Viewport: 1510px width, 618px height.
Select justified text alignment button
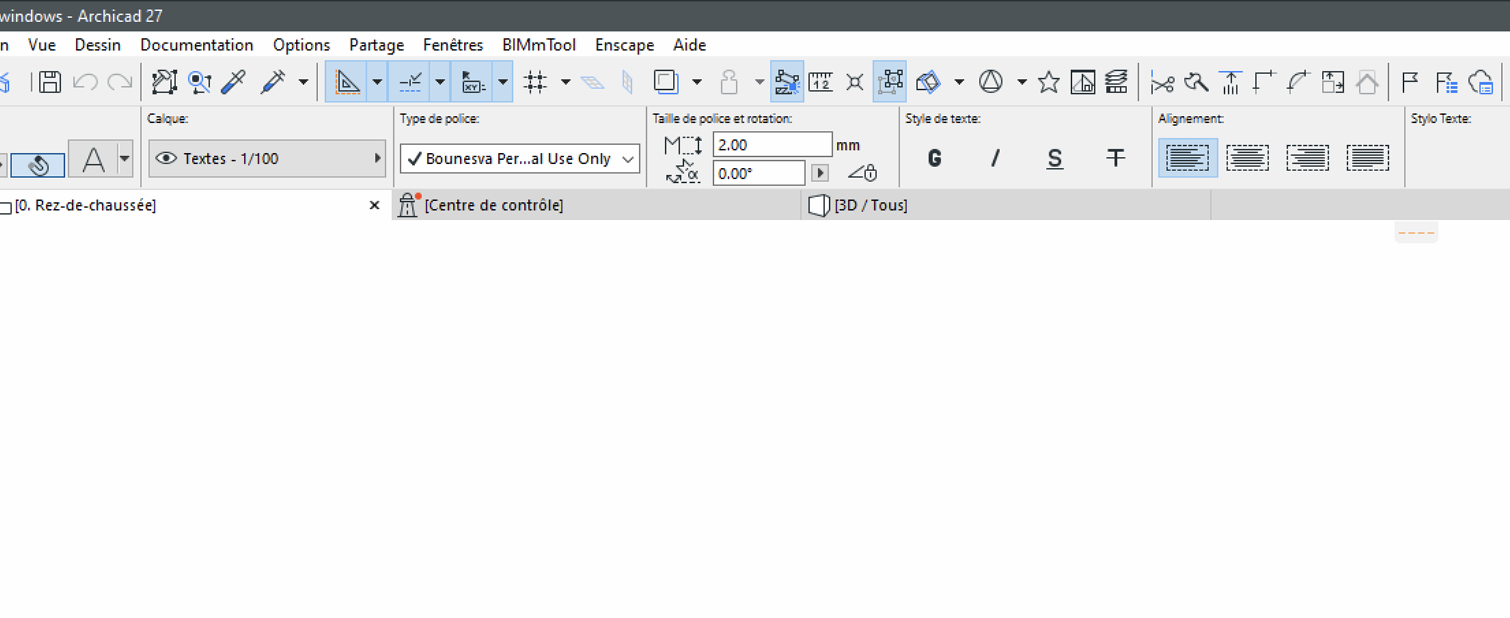[1368, 158]
